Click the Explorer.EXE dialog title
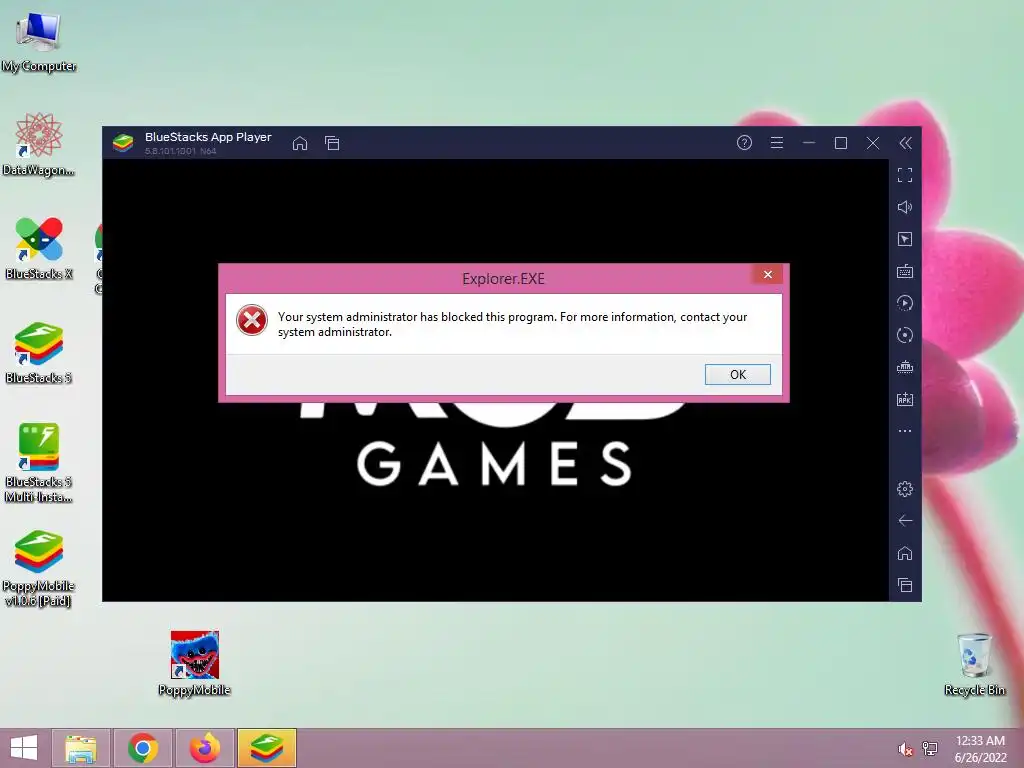The width and height of the screenshot is (1024, 768). pyautogui.click(x=503, y=279)
